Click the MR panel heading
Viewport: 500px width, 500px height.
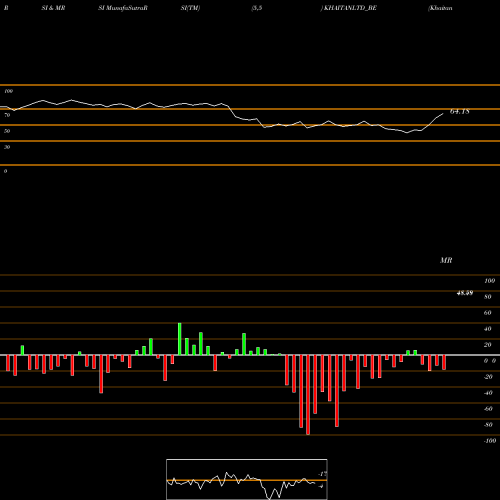click(x=446, y=260)
